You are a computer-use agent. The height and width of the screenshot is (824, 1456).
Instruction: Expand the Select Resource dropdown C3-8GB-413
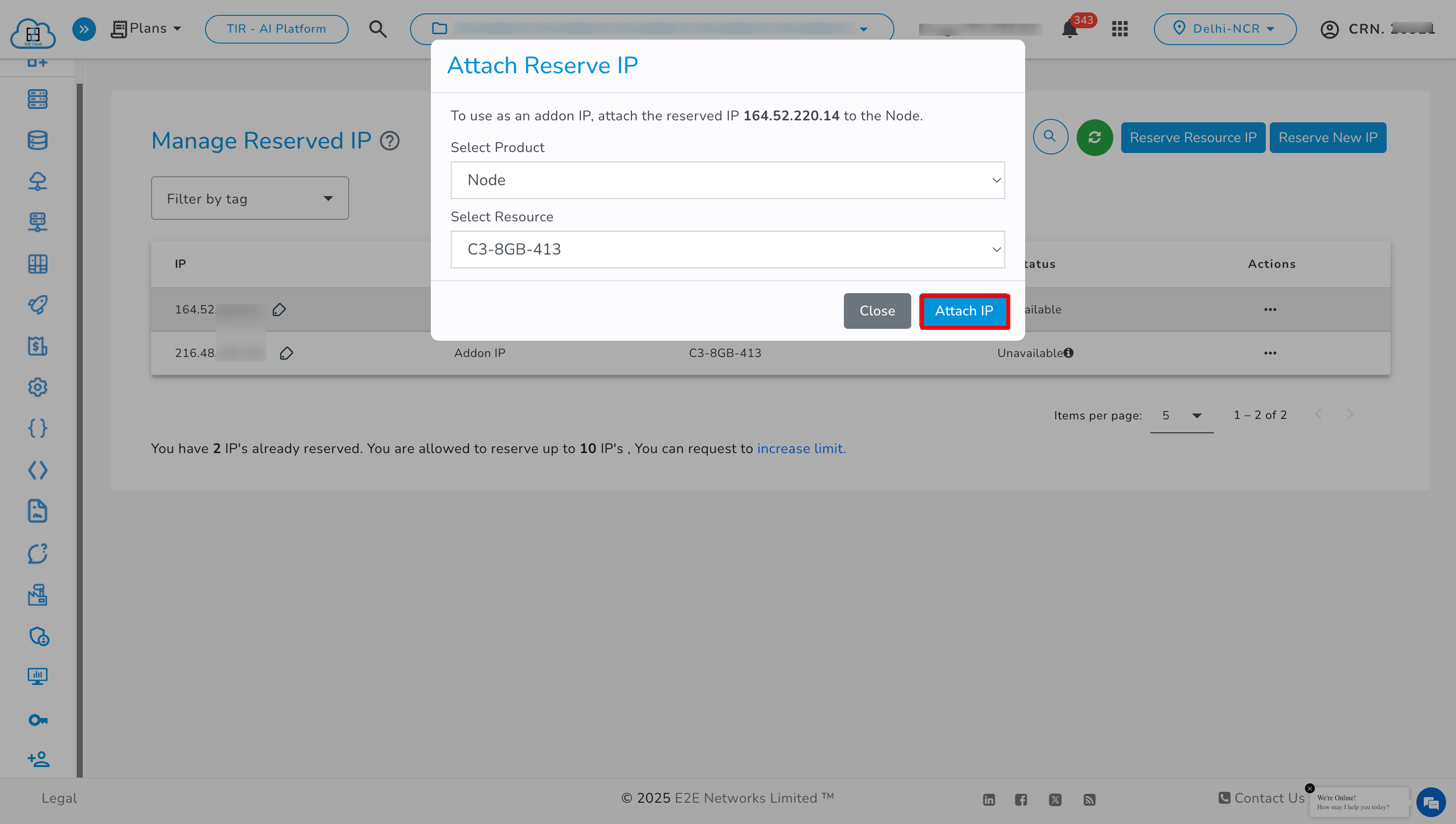[x=727, y=249]
